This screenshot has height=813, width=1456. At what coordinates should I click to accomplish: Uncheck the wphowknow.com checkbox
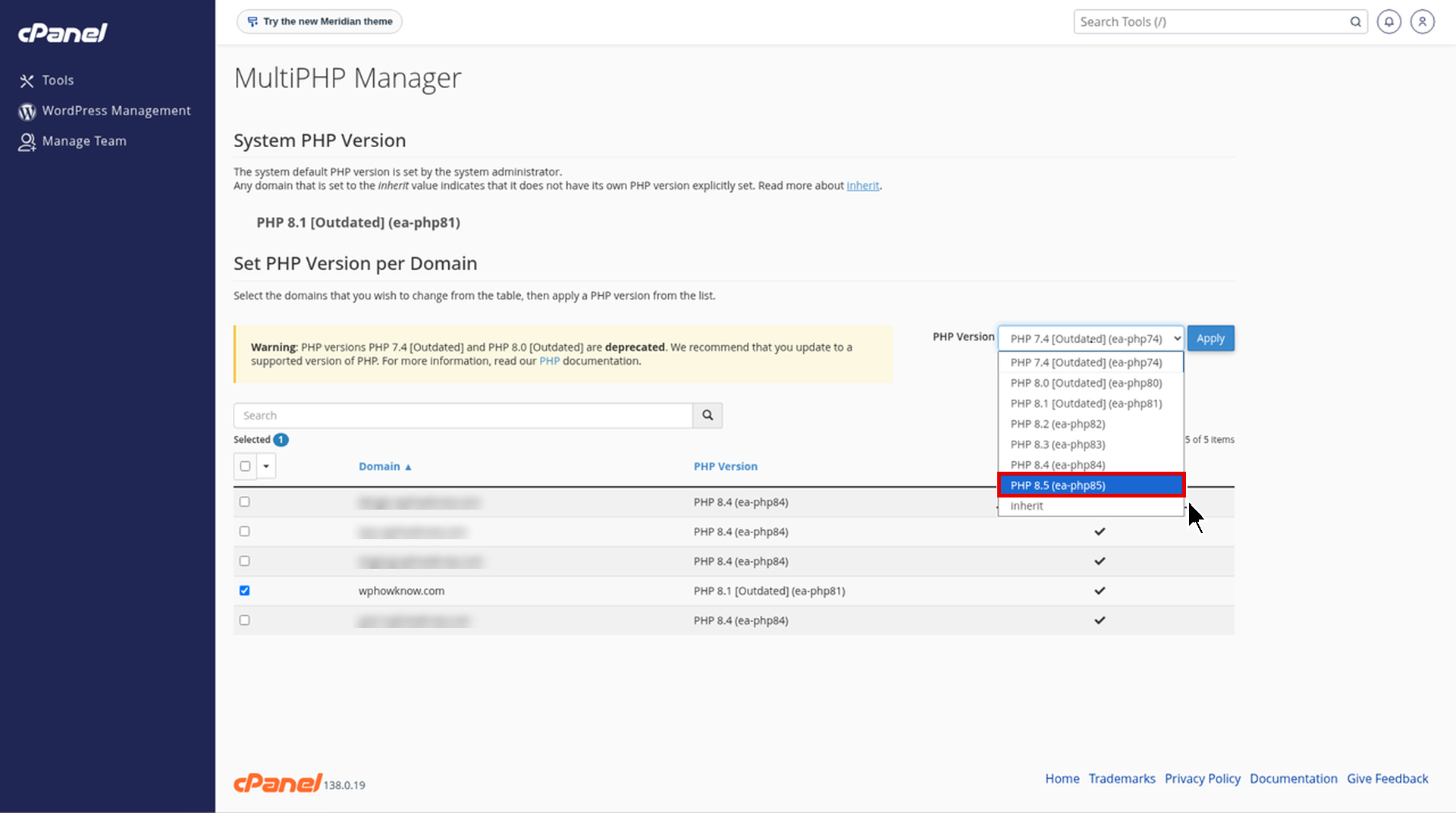[244, 591]
